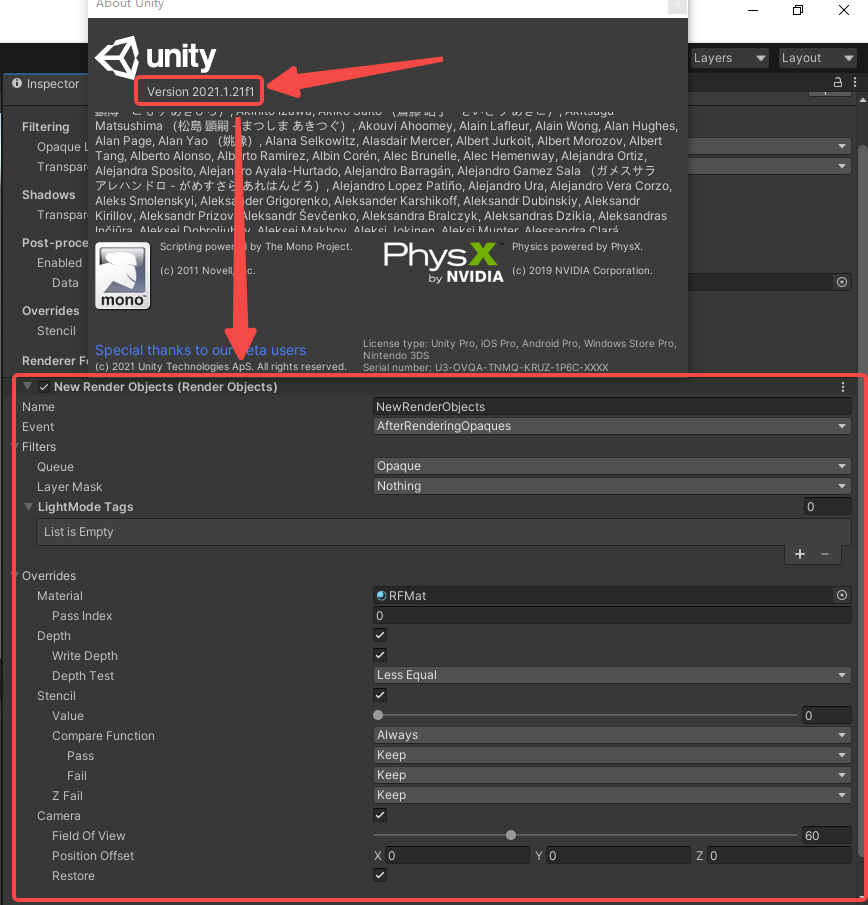Click the Shadows section heading

coord(48,195)
